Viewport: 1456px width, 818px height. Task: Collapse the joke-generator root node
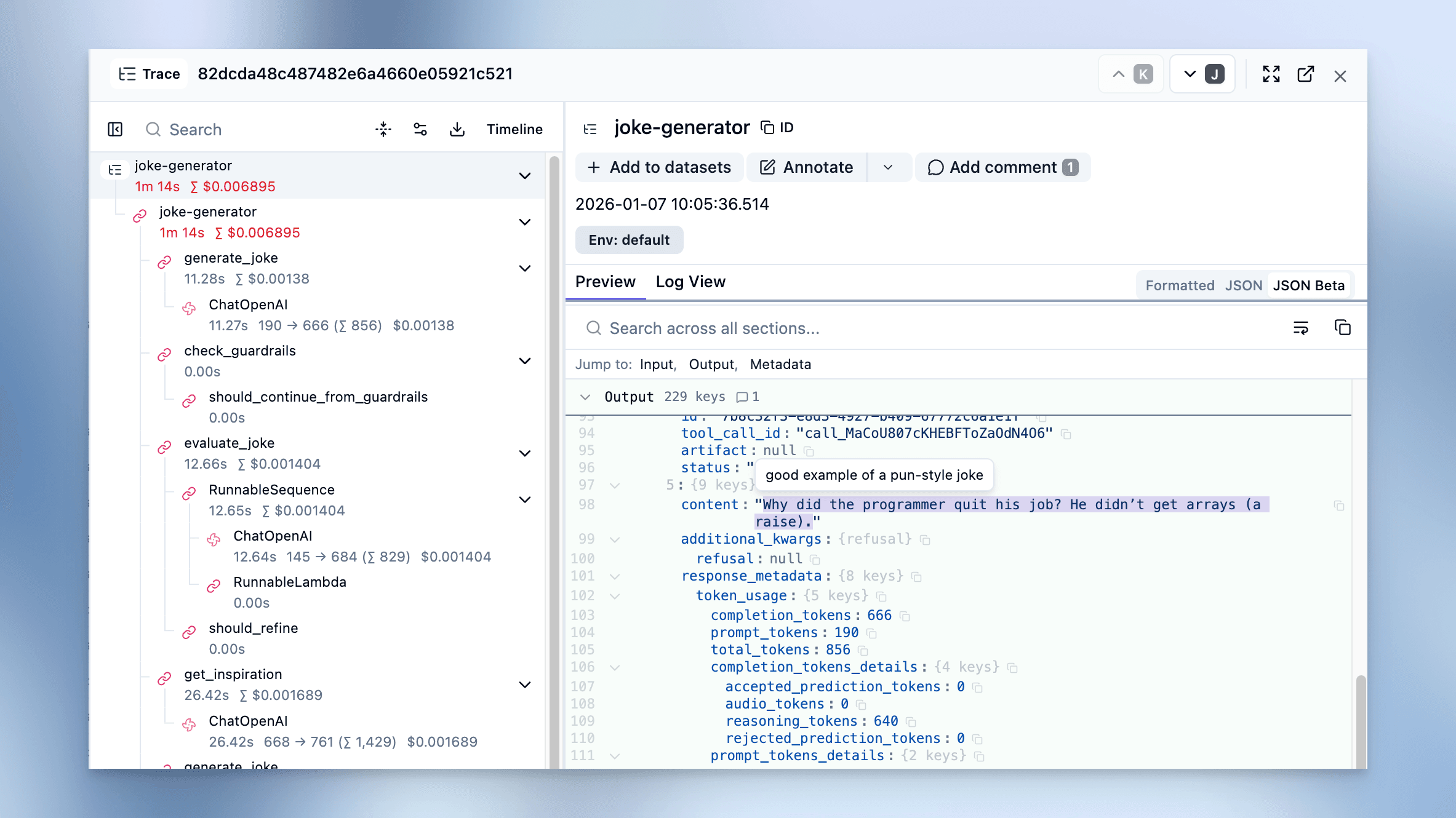(525, 177)
